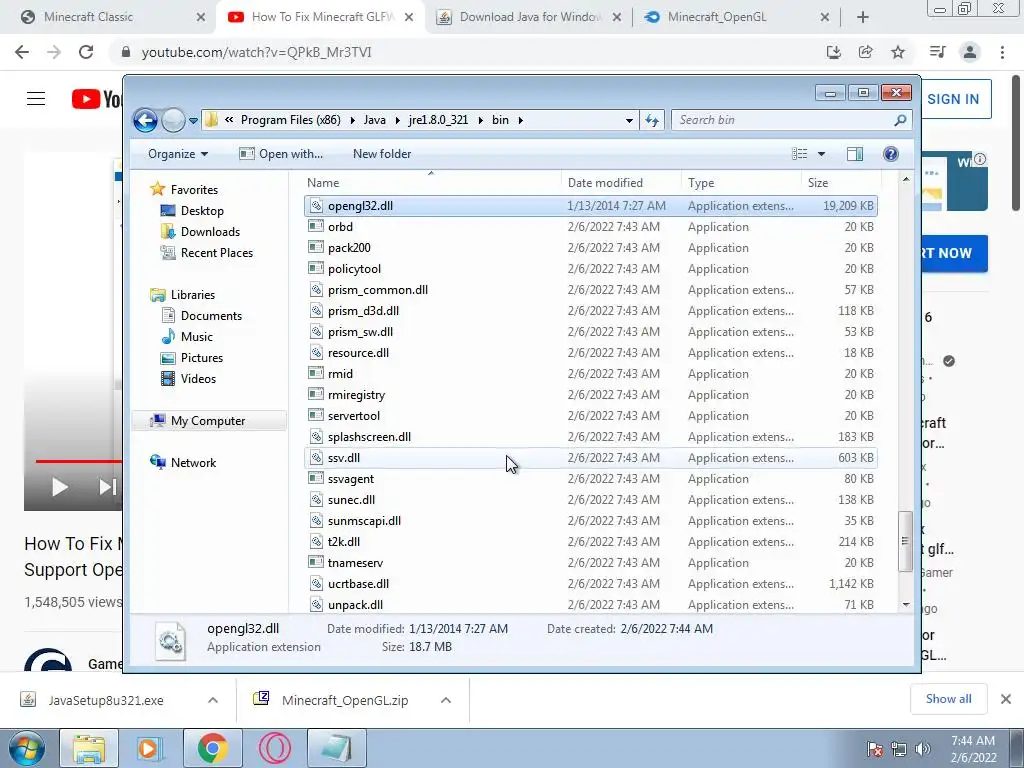Image resolution: width=1024 pixels, height=768 pixels.
Task: Open the recent pages dropdown arrow
Action: pyautogui.click(x=193, y=121)
